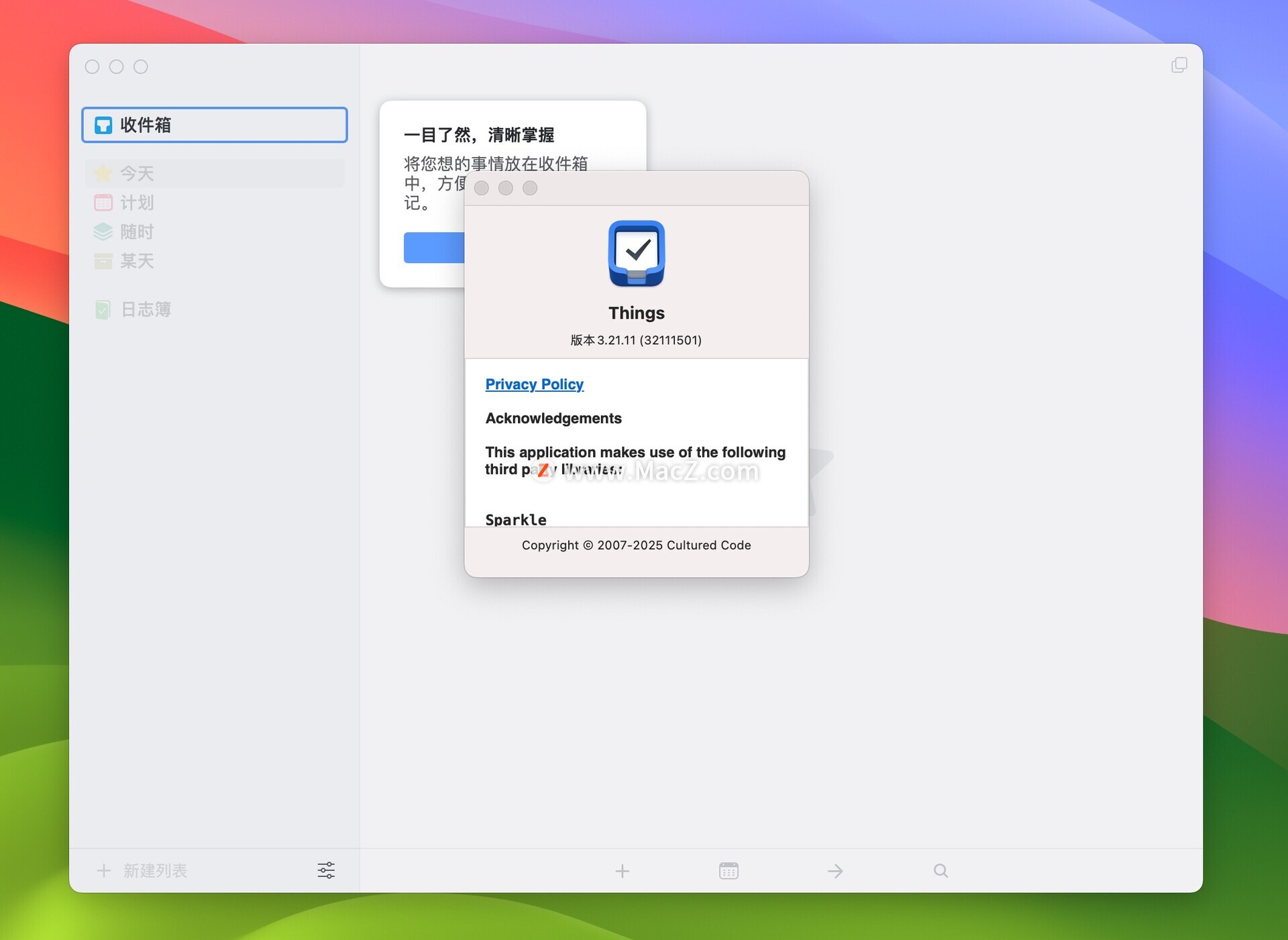Close the About Things window
The height and width of the screenshot is (940, 1288).
click(482, 188)
